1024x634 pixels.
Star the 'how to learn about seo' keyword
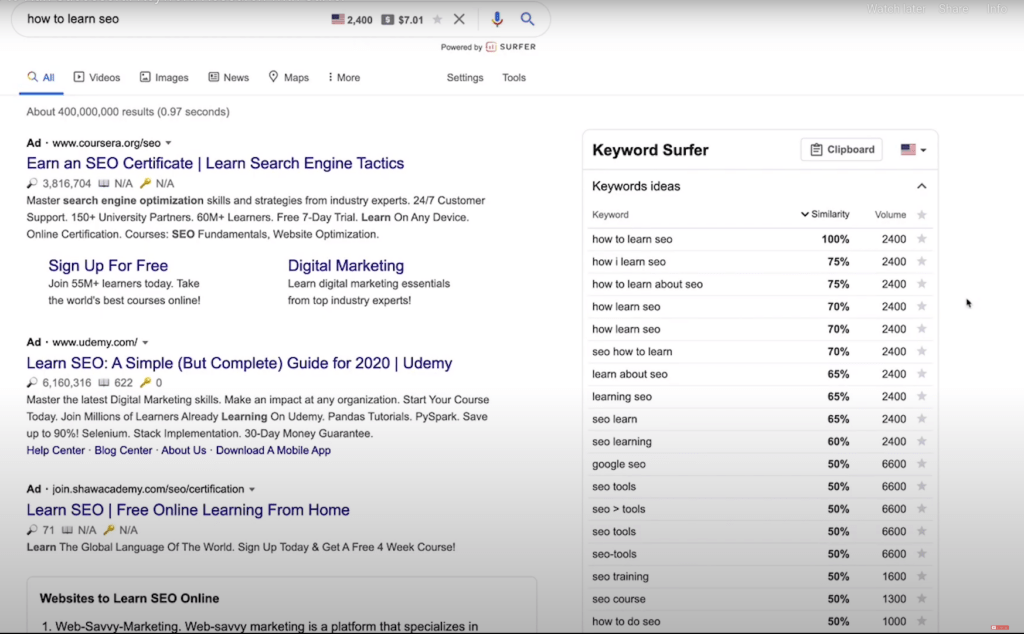click(921, 284)
